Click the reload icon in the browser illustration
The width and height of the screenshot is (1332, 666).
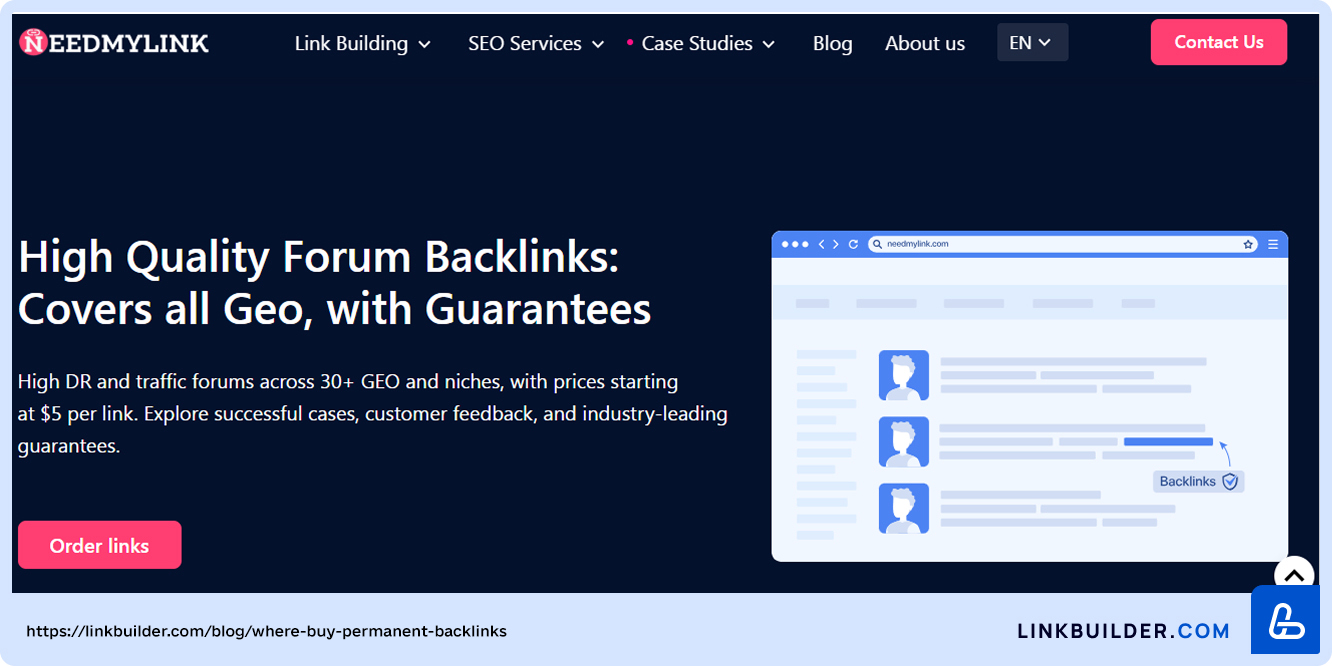point(853,244)
